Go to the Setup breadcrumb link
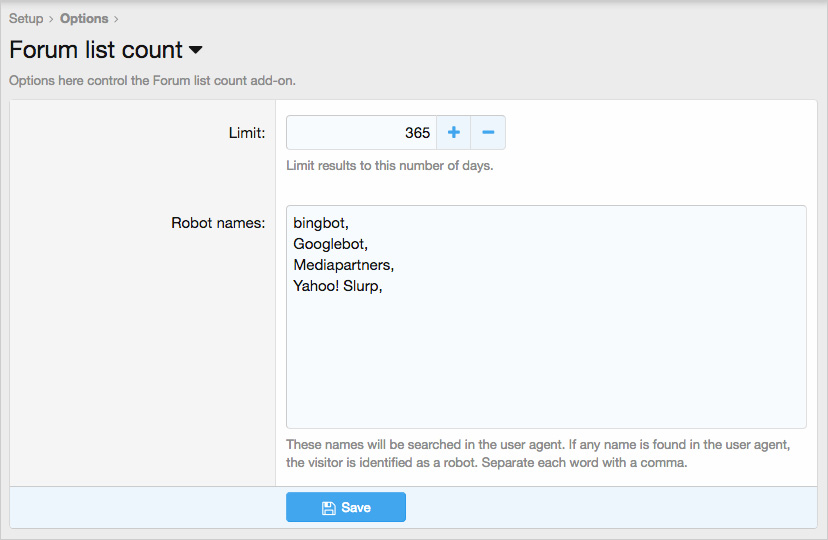 pyautogui.click(x=26, y=19)
